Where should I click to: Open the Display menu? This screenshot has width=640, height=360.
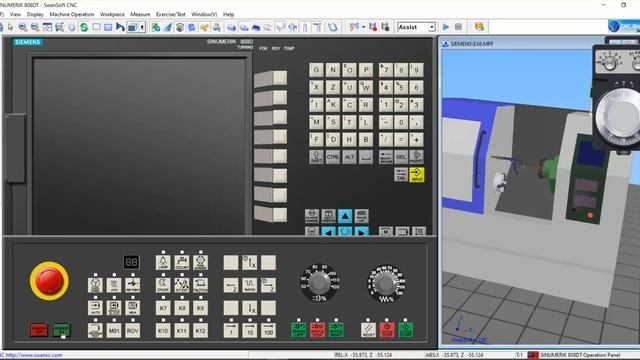pos(35,14)
